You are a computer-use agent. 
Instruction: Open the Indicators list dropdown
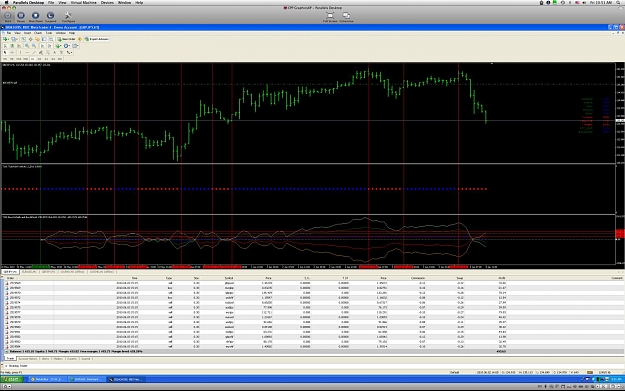(x=59, y=46)
